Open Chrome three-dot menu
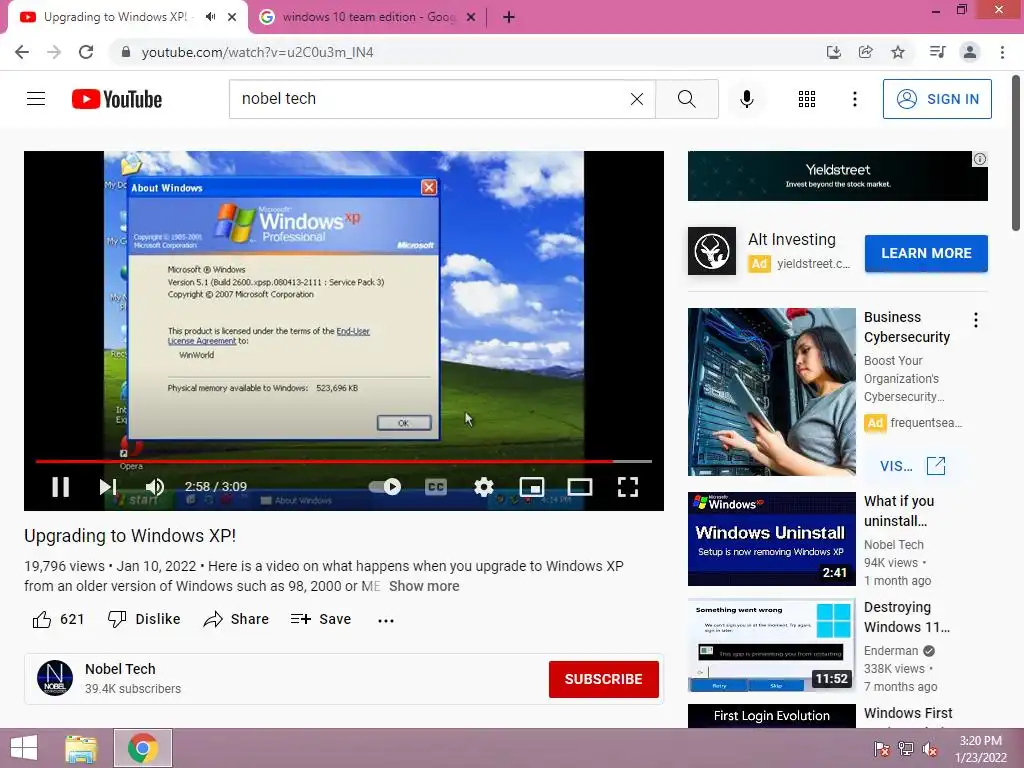This screenshot has height=768, width=1024. (1002, 52)
